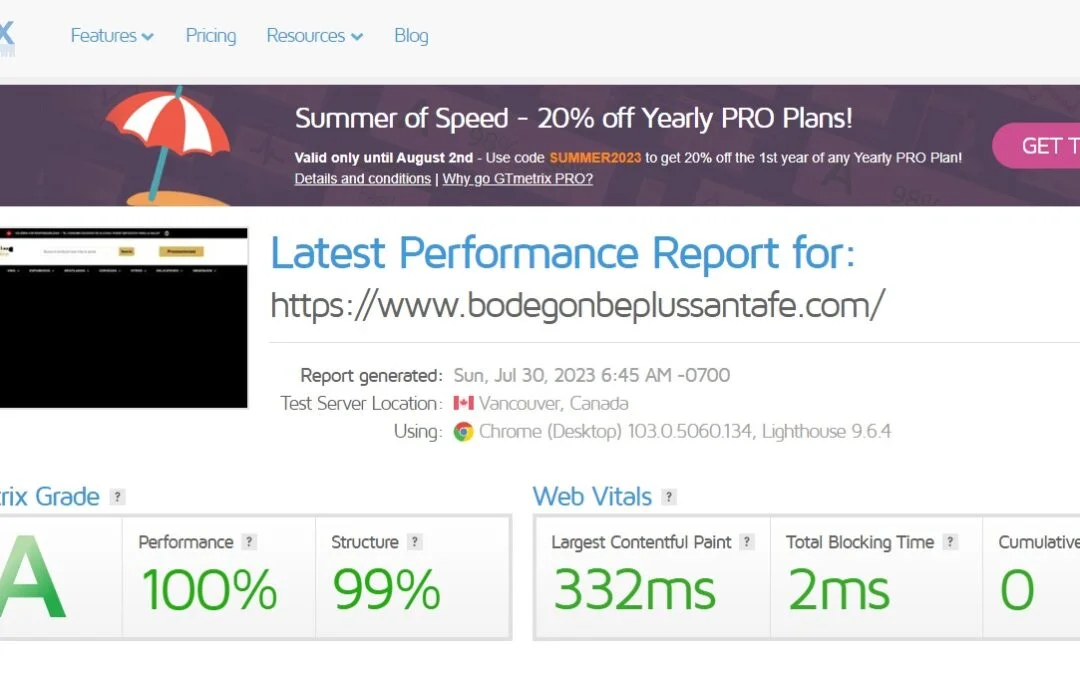The width and height of the screenshot is (1080, 675).
Task: Open the Details and conditions link
Action: pyautogui.click(x=362, y=179)
